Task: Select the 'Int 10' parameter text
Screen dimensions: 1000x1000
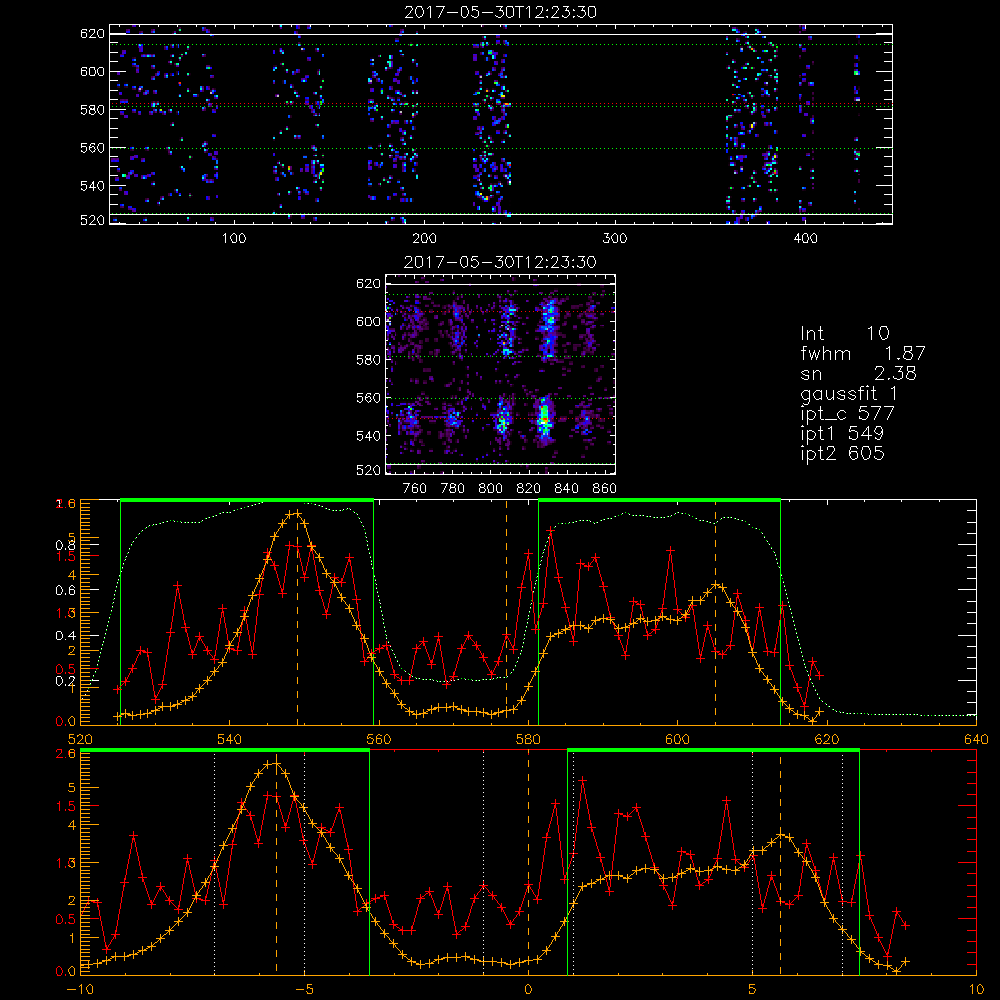Action: click(x=845, y=333)
